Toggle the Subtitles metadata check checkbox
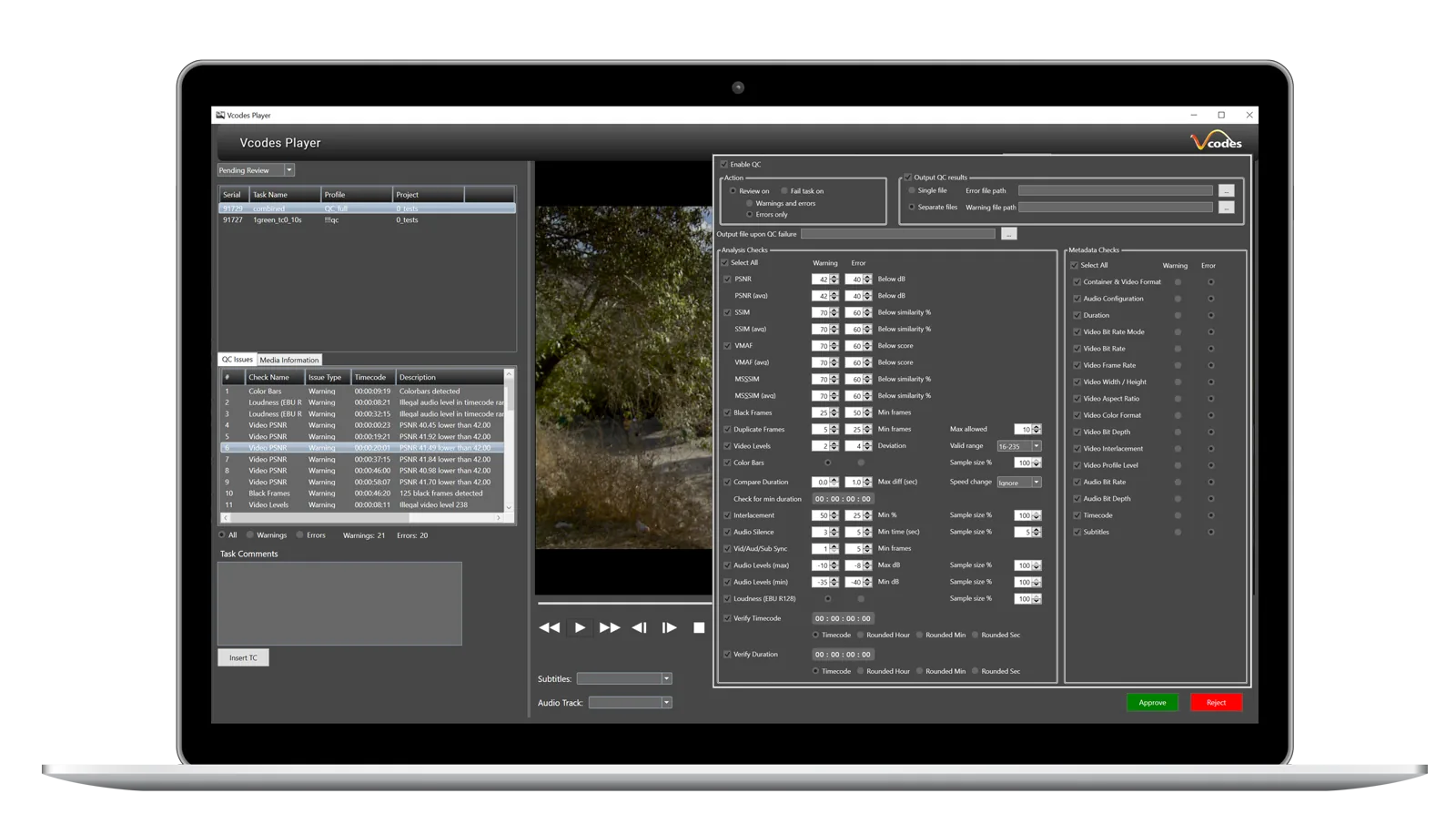 pyautogui.click(x=1077, y=533)
